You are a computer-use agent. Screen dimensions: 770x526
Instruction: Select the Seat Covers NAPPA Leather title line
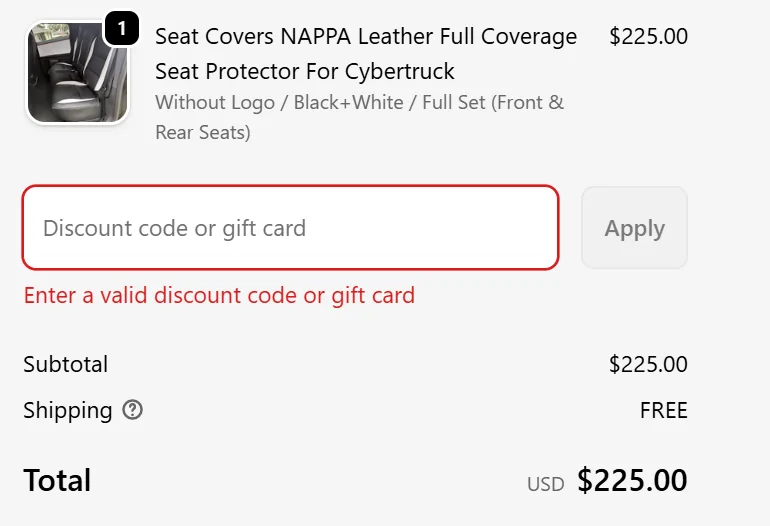(366, 36)
